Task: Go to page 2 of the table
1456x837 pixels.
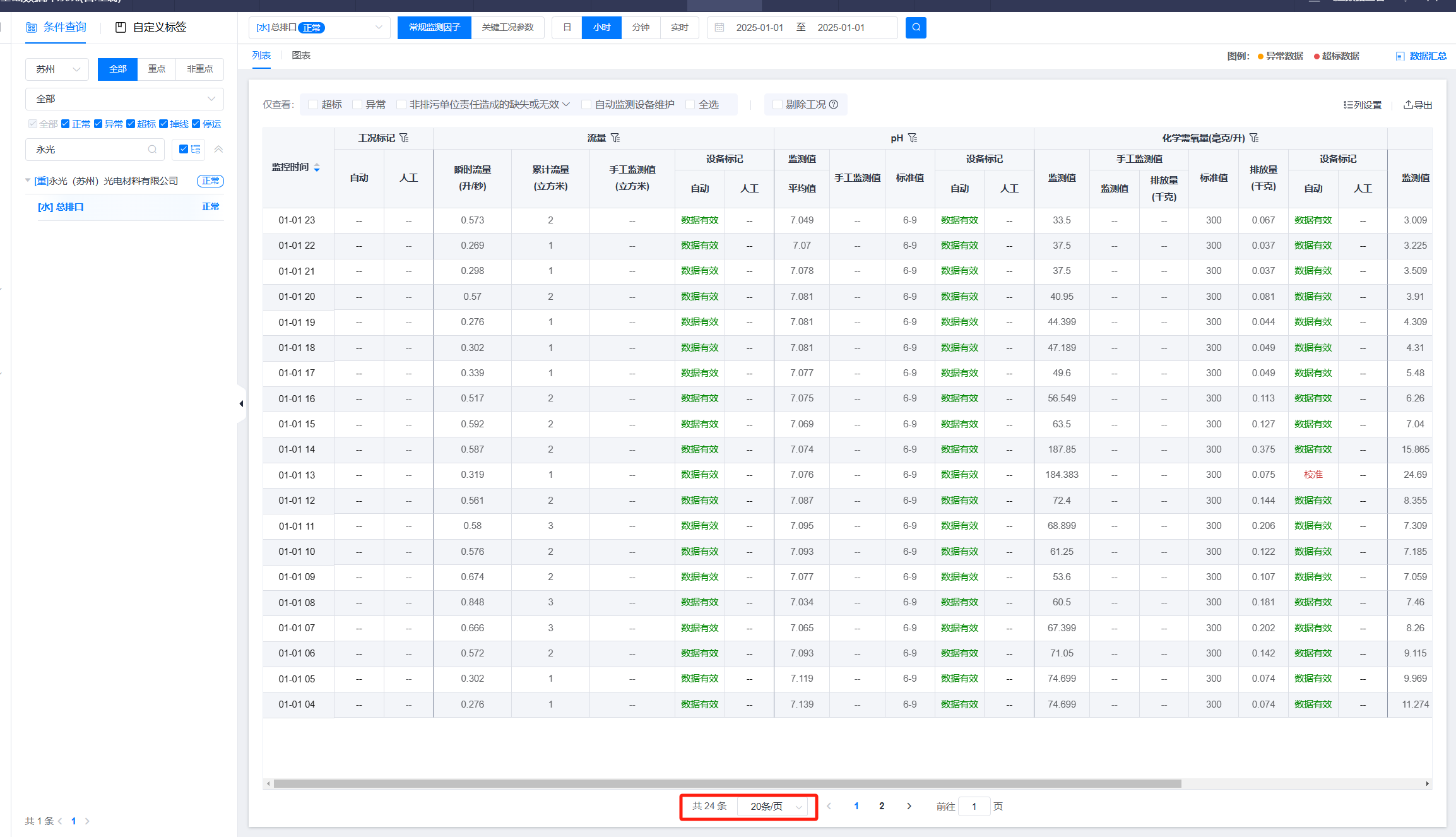Action: click(x=882, y=806)
